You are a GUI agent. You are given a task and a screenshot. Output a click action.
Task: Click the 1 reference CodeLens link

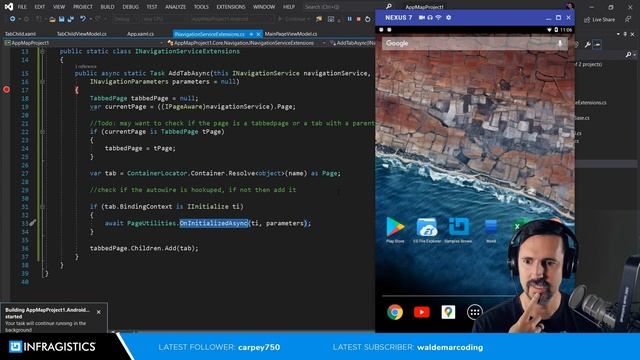click(86, 66)
